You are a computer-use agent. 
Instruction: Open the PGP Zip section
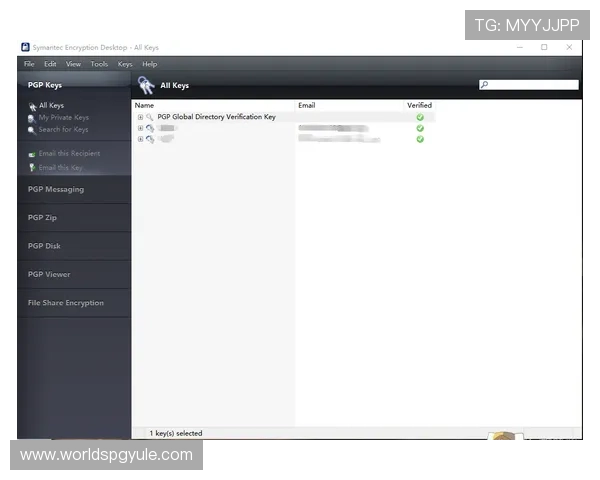[74, 217]
